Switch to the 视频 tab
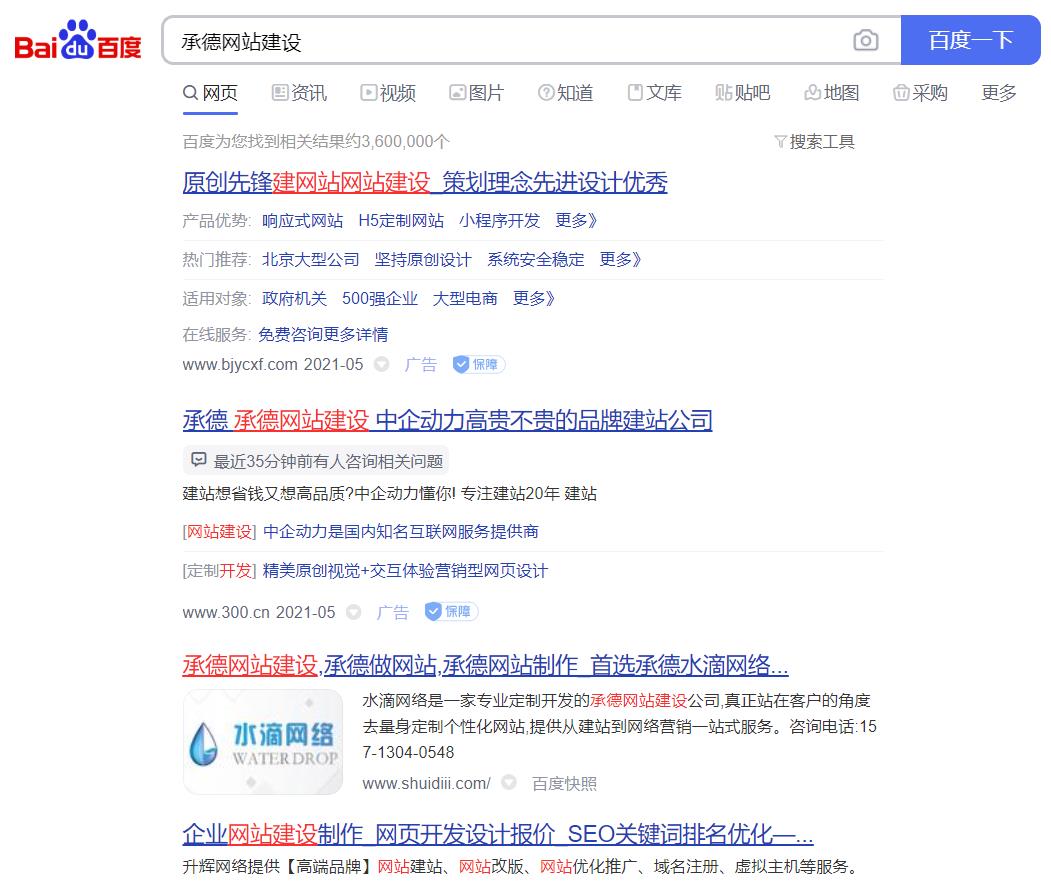This screenshot has height=885, width=1051. [388, 93]
